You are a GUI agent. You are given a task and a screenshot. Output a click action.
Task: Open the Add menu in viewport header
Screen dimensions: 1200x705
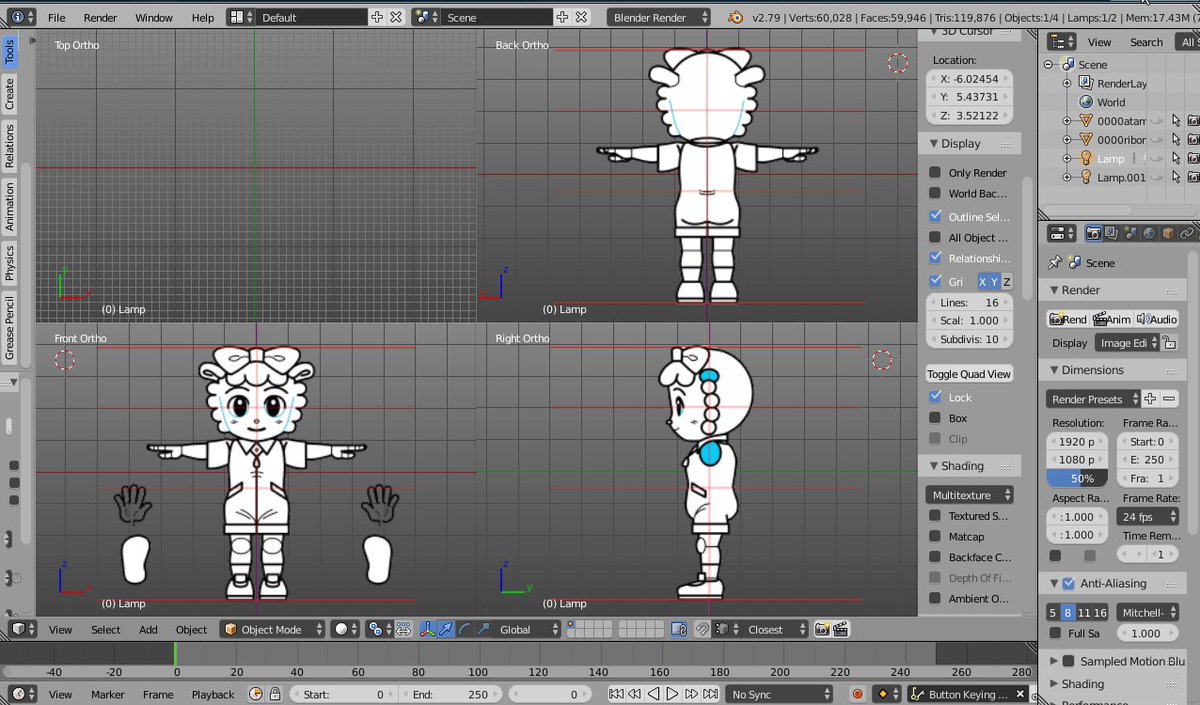point(148,629)
